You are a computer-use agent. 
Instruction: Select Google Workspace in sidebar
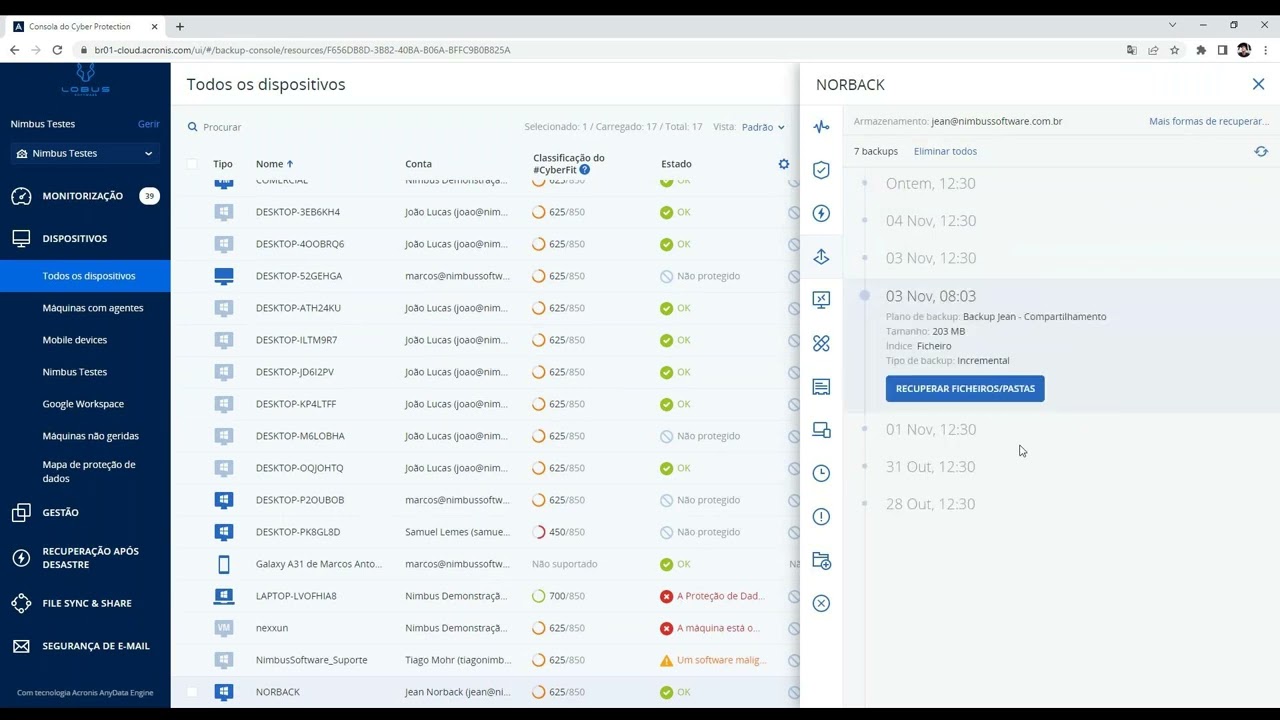click(x=83, y=404)
